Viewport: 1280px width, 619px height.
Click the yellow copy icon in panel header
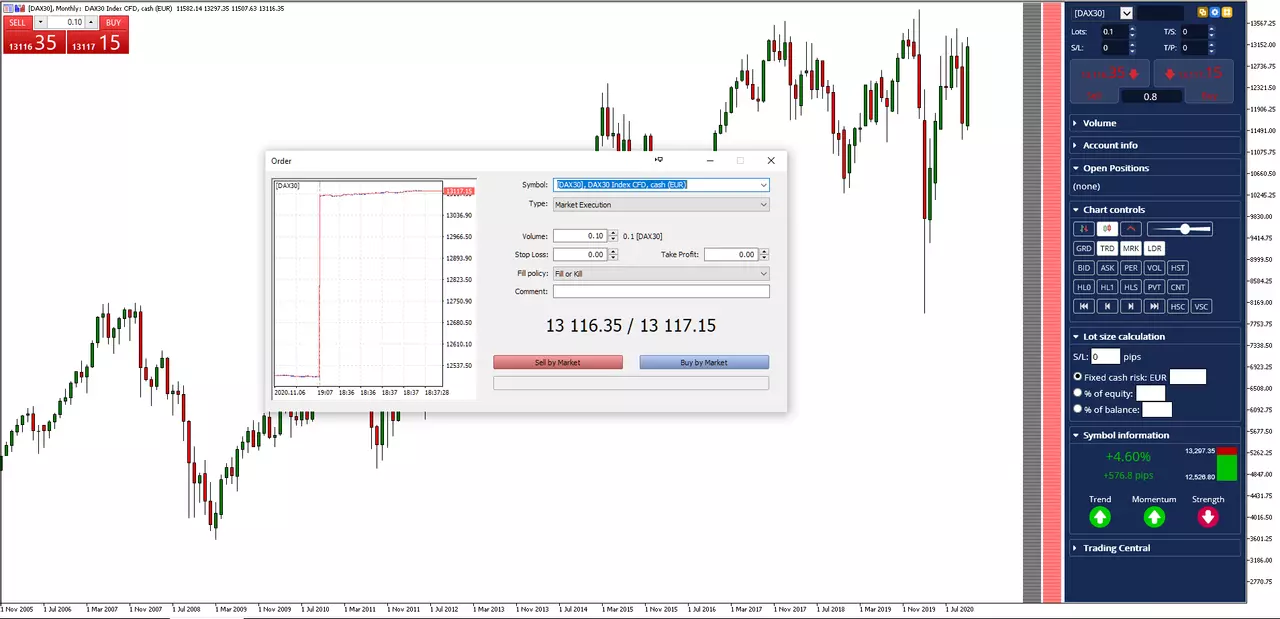click(1203, 13)
